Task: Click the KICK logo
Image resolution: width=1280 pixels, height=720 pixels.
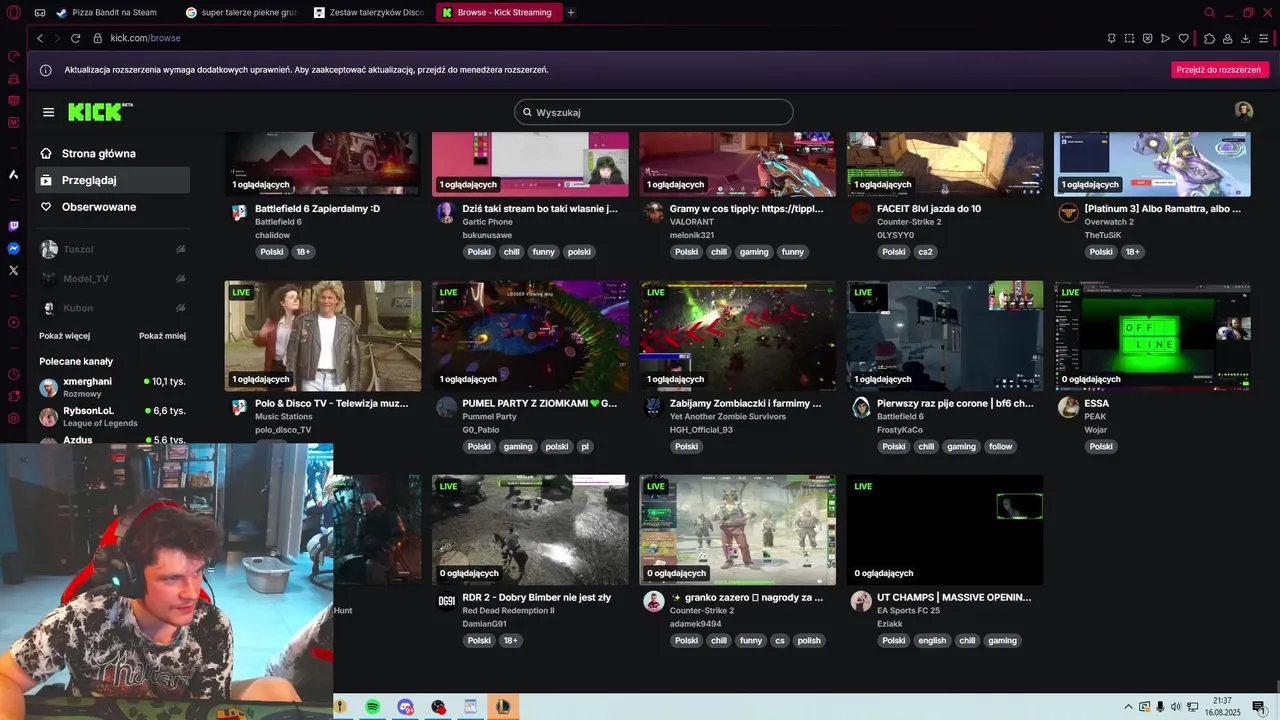Action: (100, 111)
